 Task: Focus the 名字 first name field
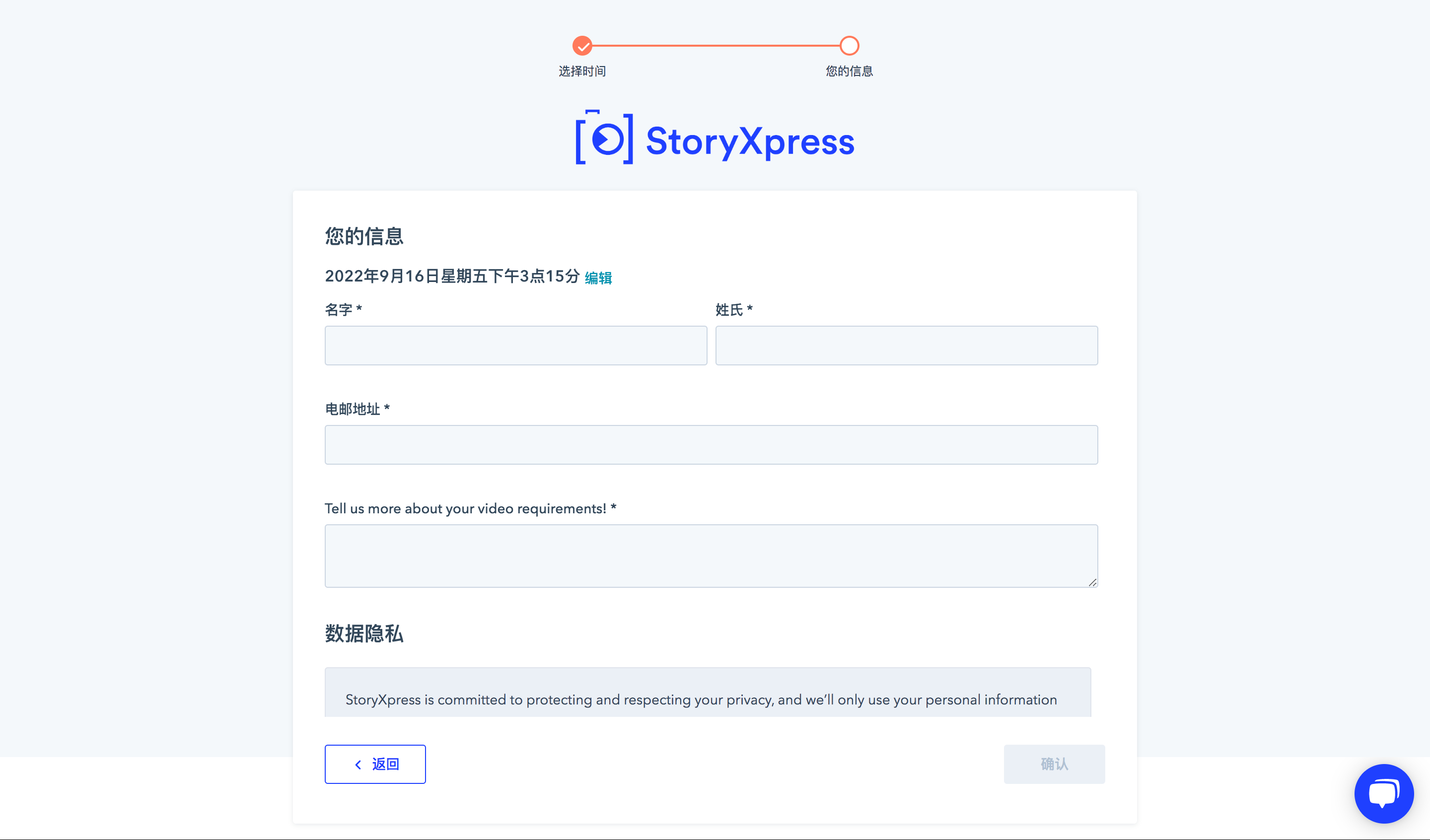tap(516, 345)
